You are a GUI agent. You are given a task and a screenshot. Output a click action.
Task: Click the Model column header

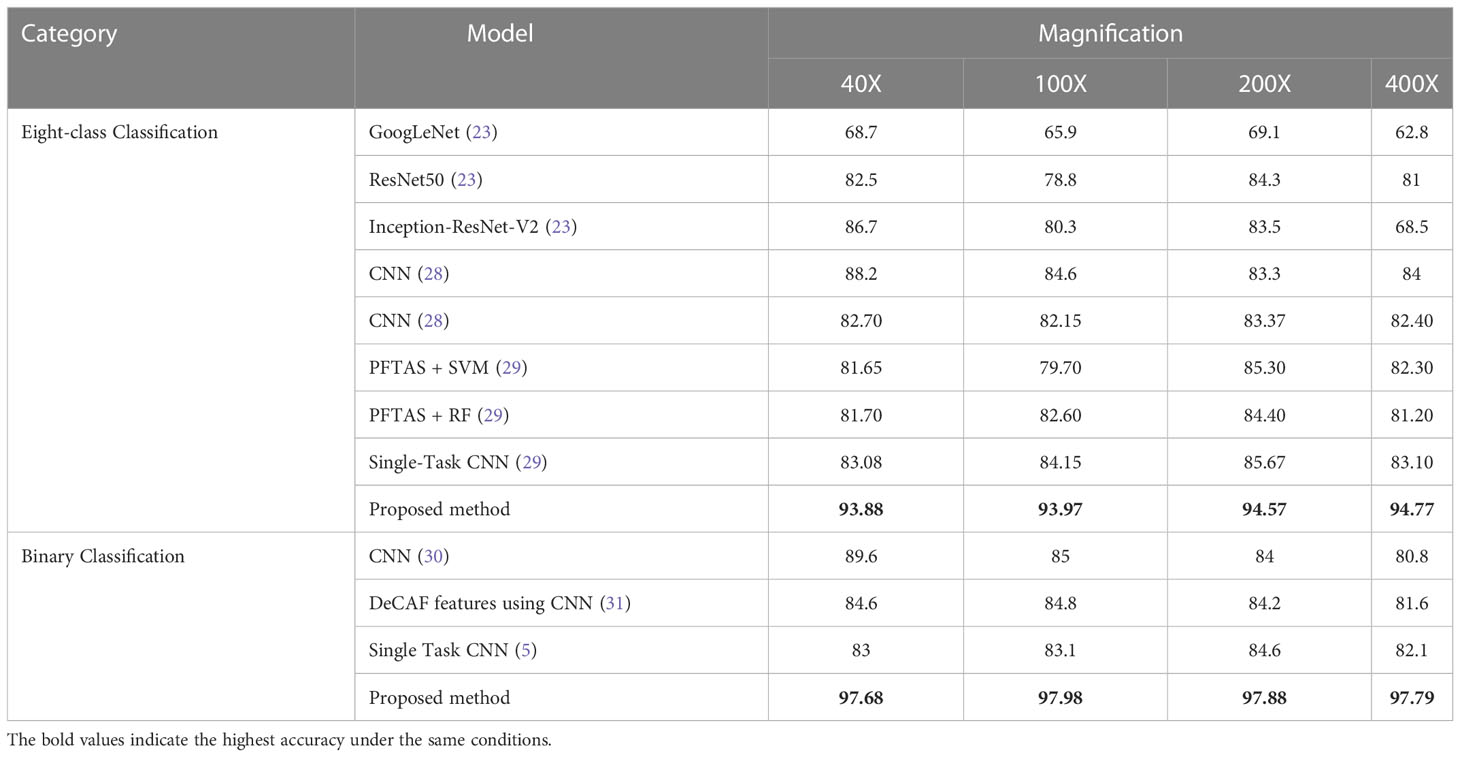500,33
